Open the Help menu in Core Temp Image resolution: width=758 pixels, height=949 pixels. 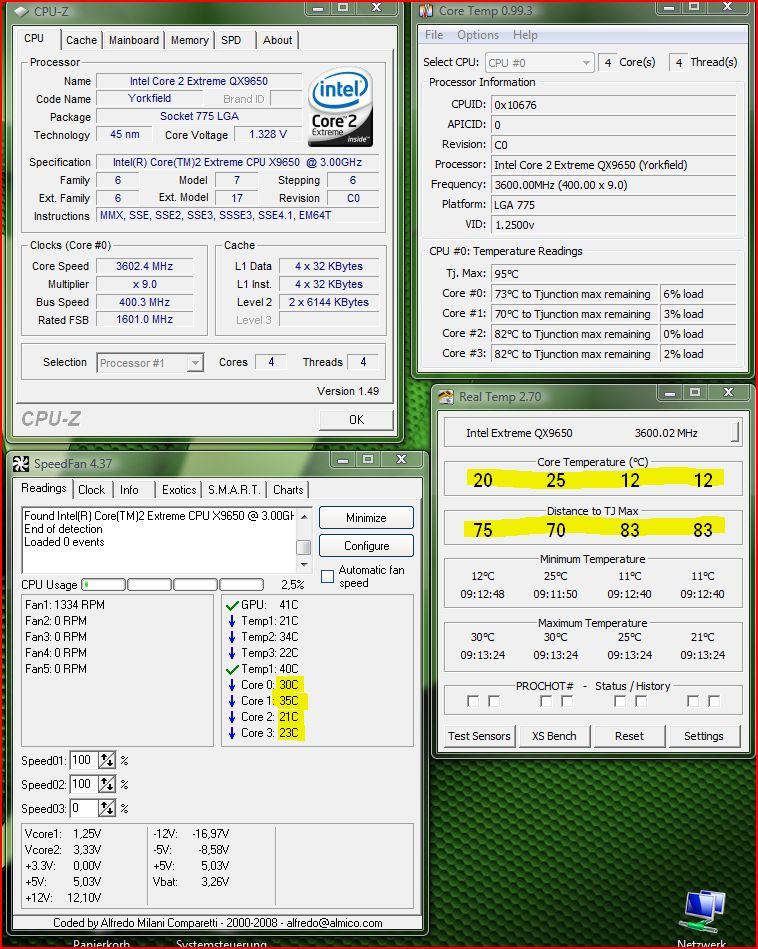(526, 34)
